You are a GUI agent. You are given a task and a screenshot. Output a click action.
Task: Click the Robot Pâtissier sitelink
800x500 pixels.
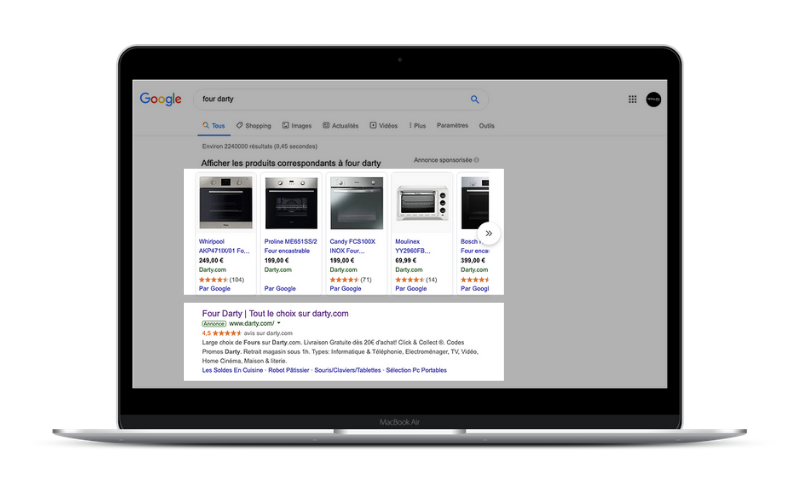click(290, 370)
